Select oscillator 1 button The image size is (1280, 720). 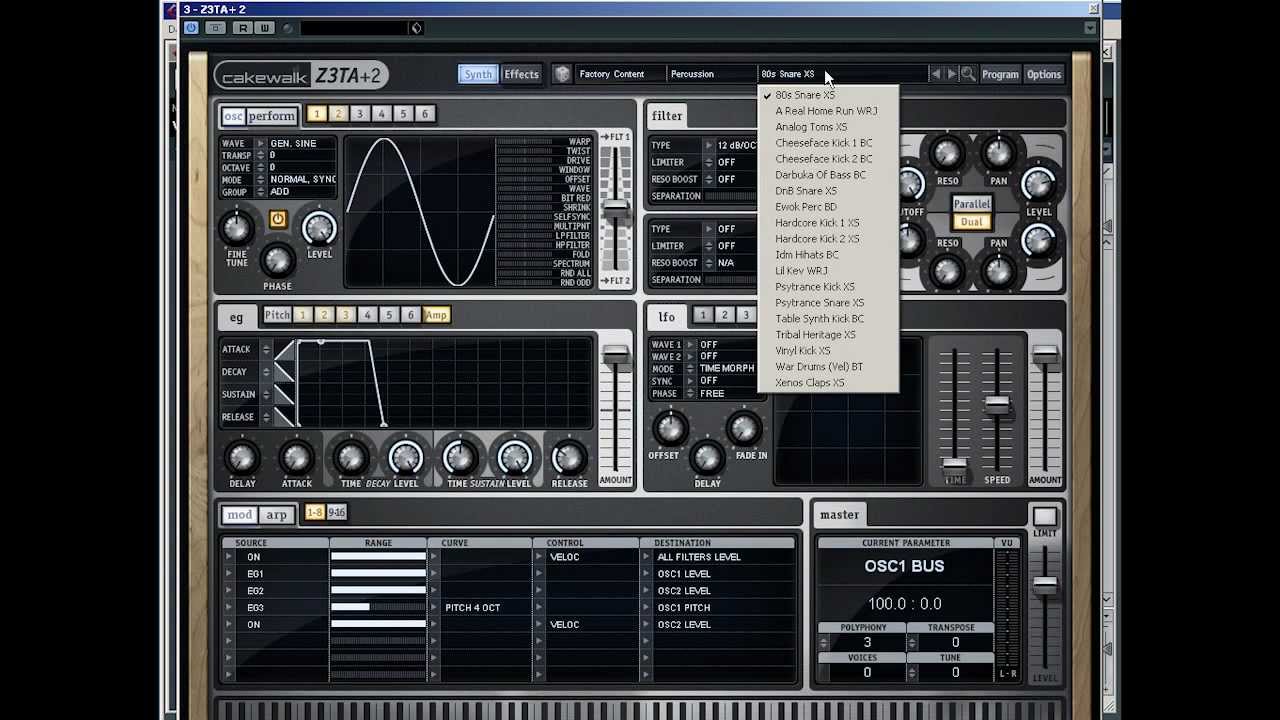(x=316, y=114)
